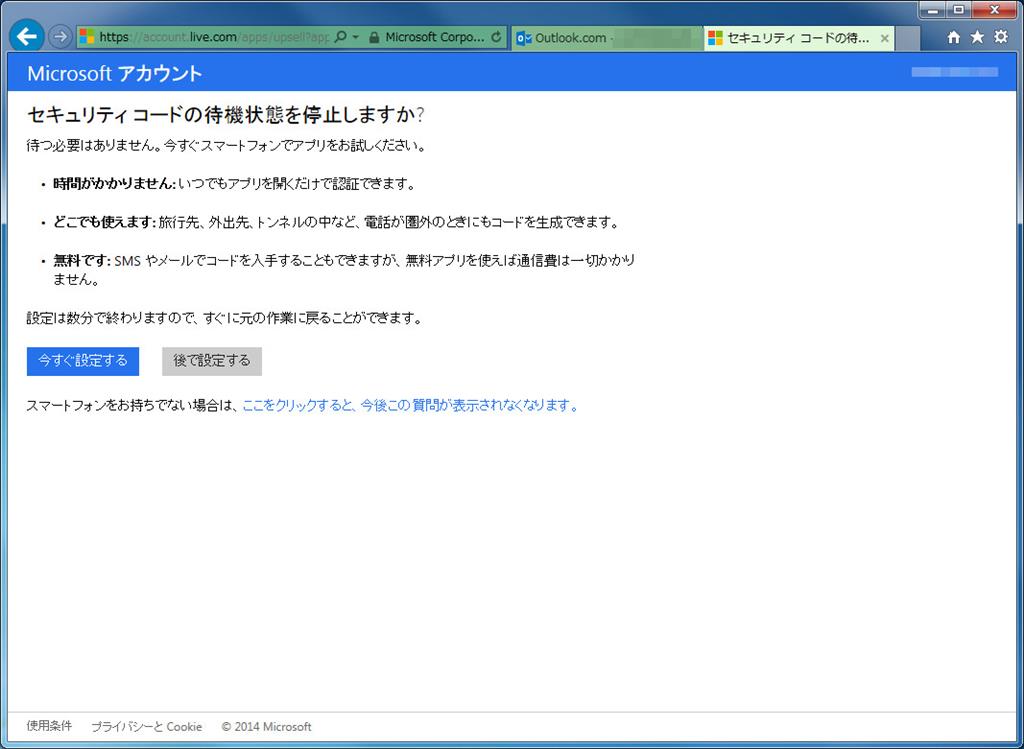Minimize the browser window
Viewport: 1024px width, 749px height.
click(933, 10)
